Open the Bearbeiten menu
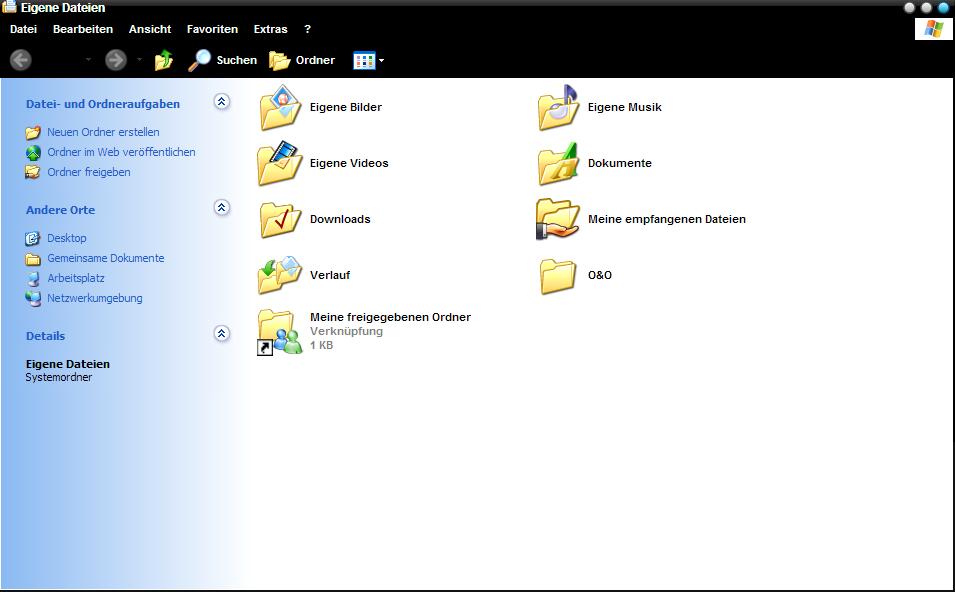955x592 pixels. (x=83, y=29)
